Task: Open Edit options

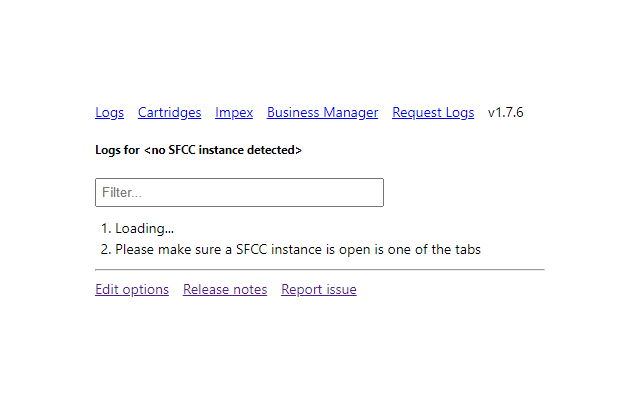Action: 132,290
